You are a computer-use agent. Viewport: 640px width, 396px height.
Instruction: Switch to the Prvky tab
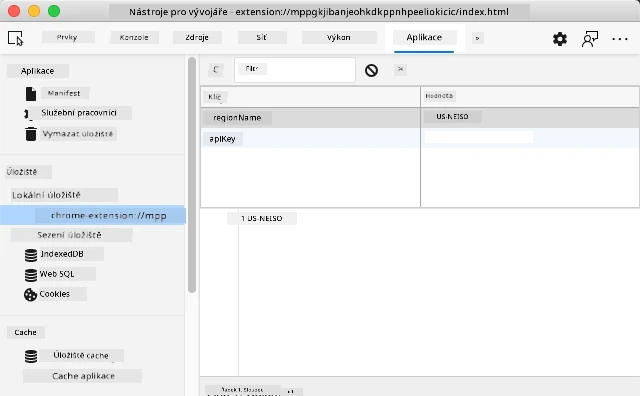(68, 37)
